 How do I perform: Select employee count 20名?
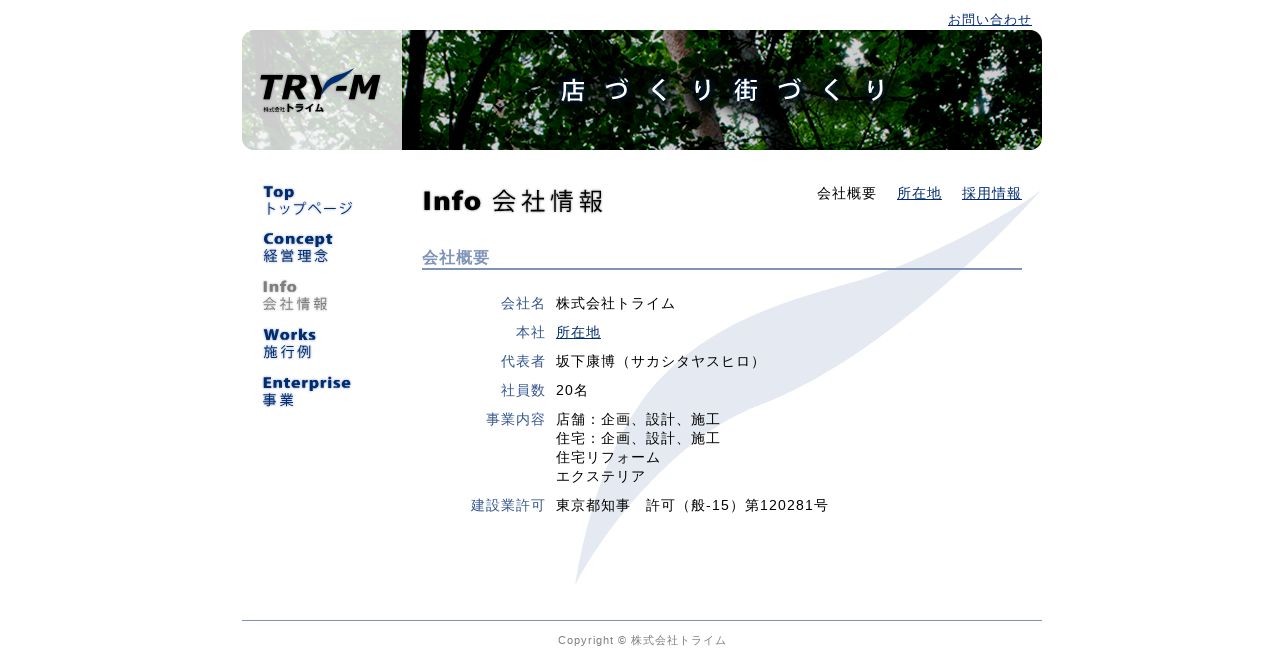coord(572,390)
